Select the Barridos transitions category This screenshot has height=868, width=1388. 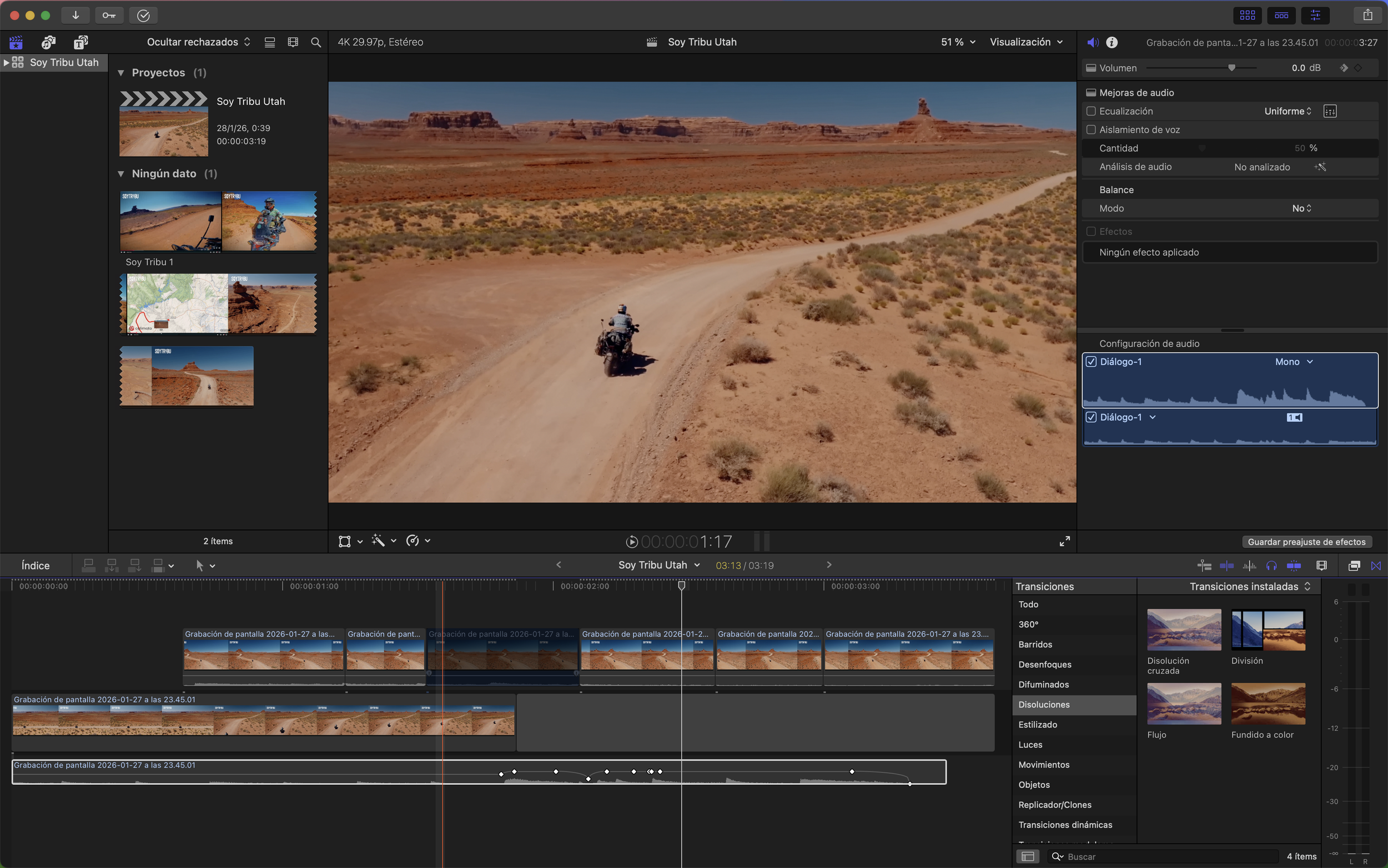click(x=1035, y=644)
